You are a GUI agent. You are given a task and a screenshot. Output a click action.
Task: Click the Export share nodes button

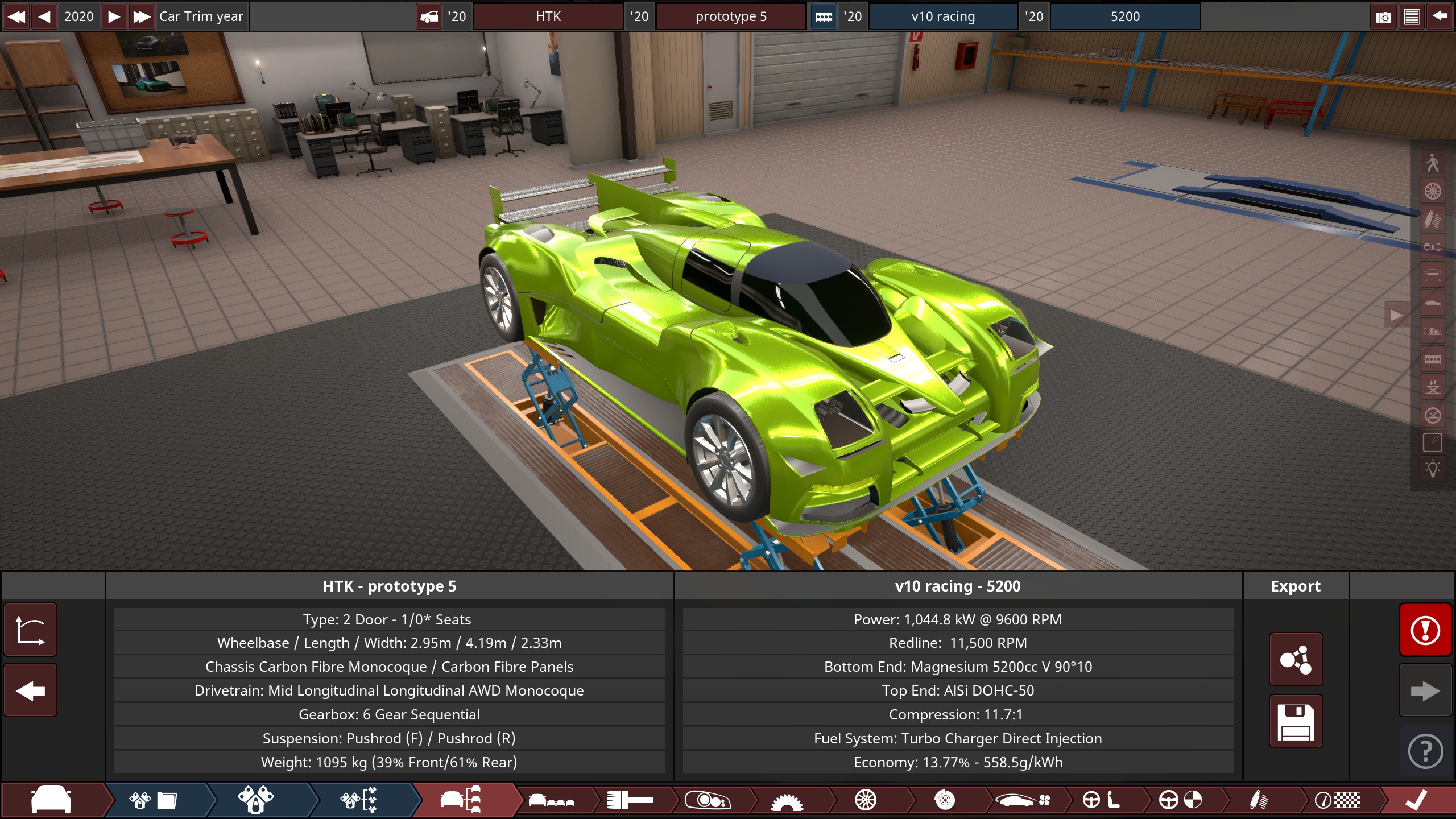1296,659
